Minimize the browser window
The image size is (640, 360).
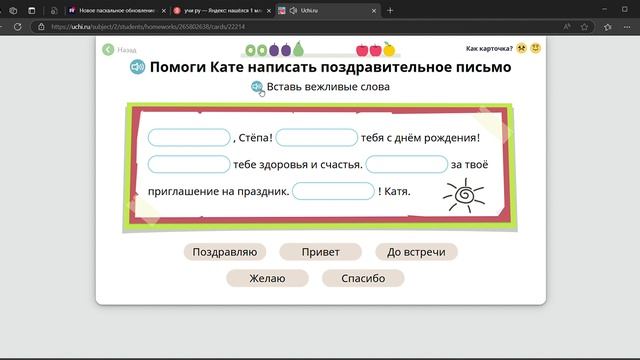coord(604,9)
